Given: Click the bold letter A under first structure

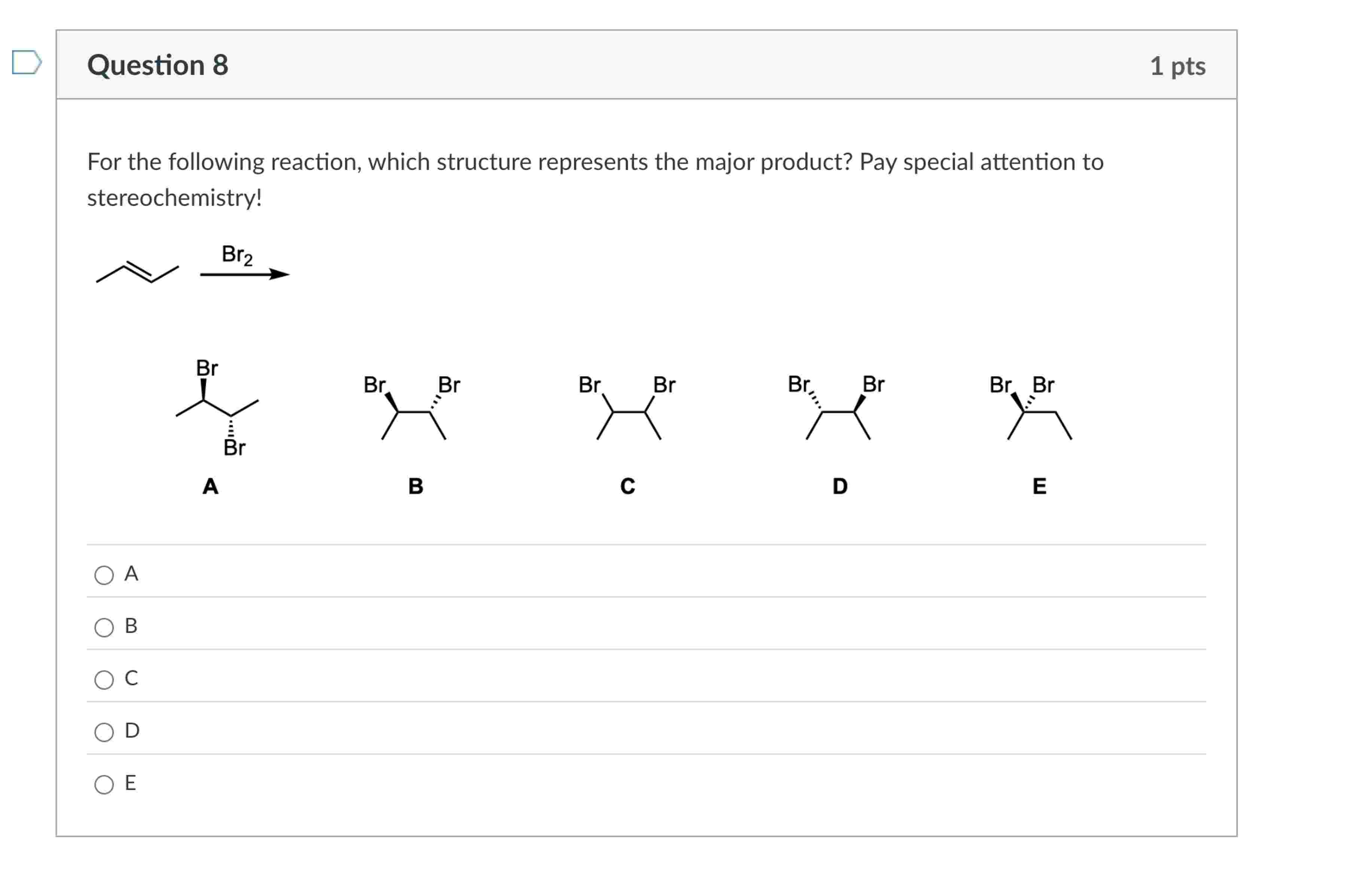Looking at the screenshot, I should pyautogui.click(x=211, y=486).
